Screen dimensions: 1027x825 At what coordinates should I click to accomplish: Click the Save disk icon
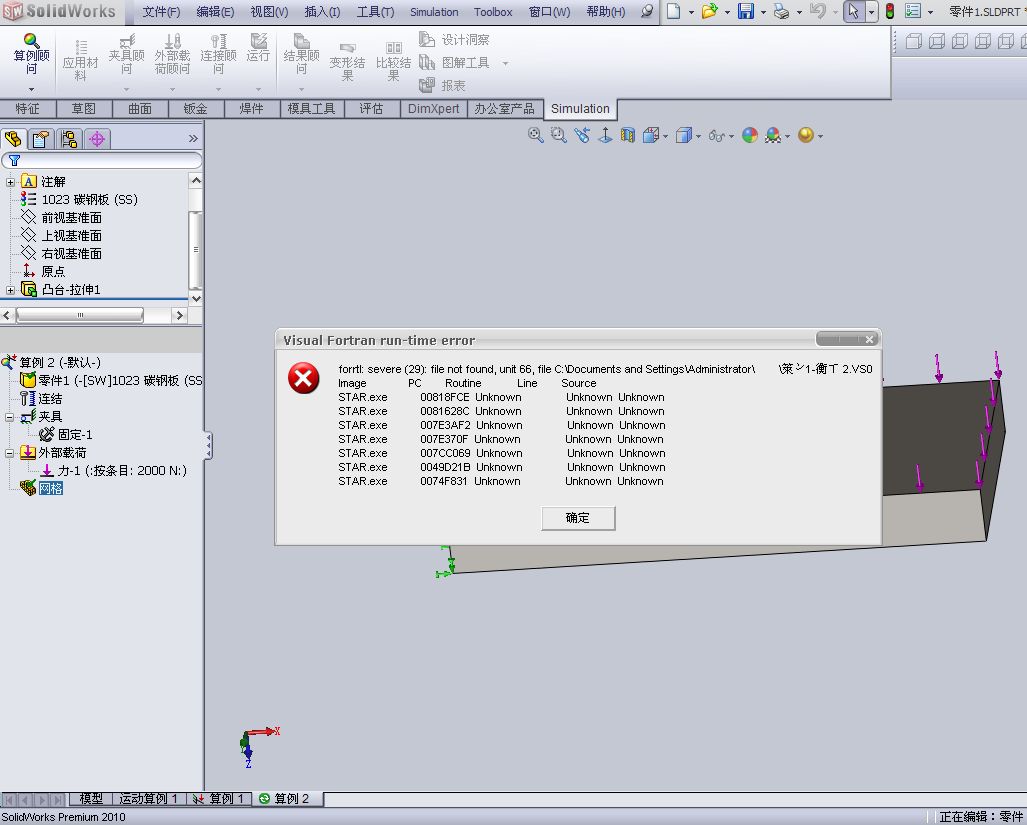click(745, 11)
